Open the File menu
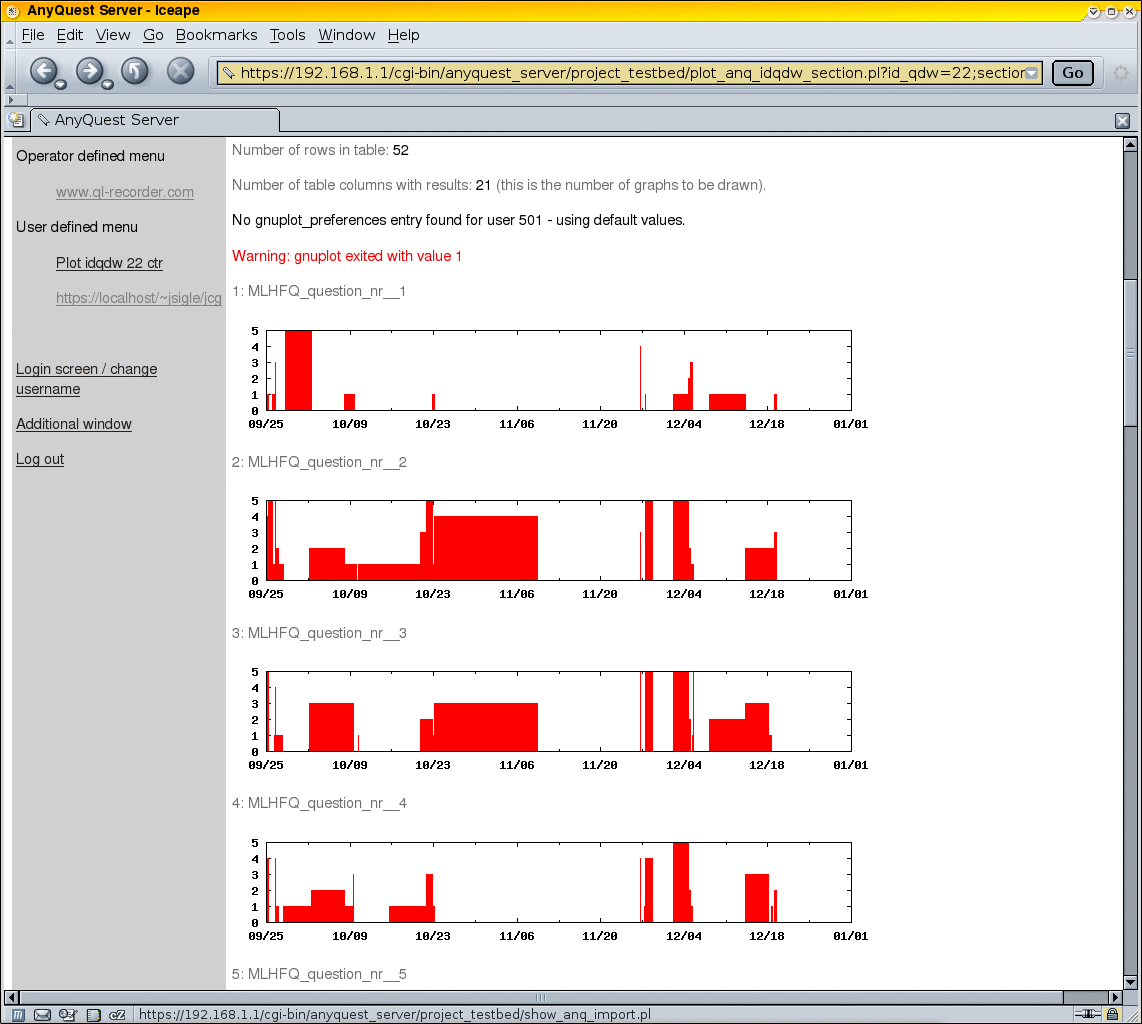 pyautogui.click(x=33, y=35)
